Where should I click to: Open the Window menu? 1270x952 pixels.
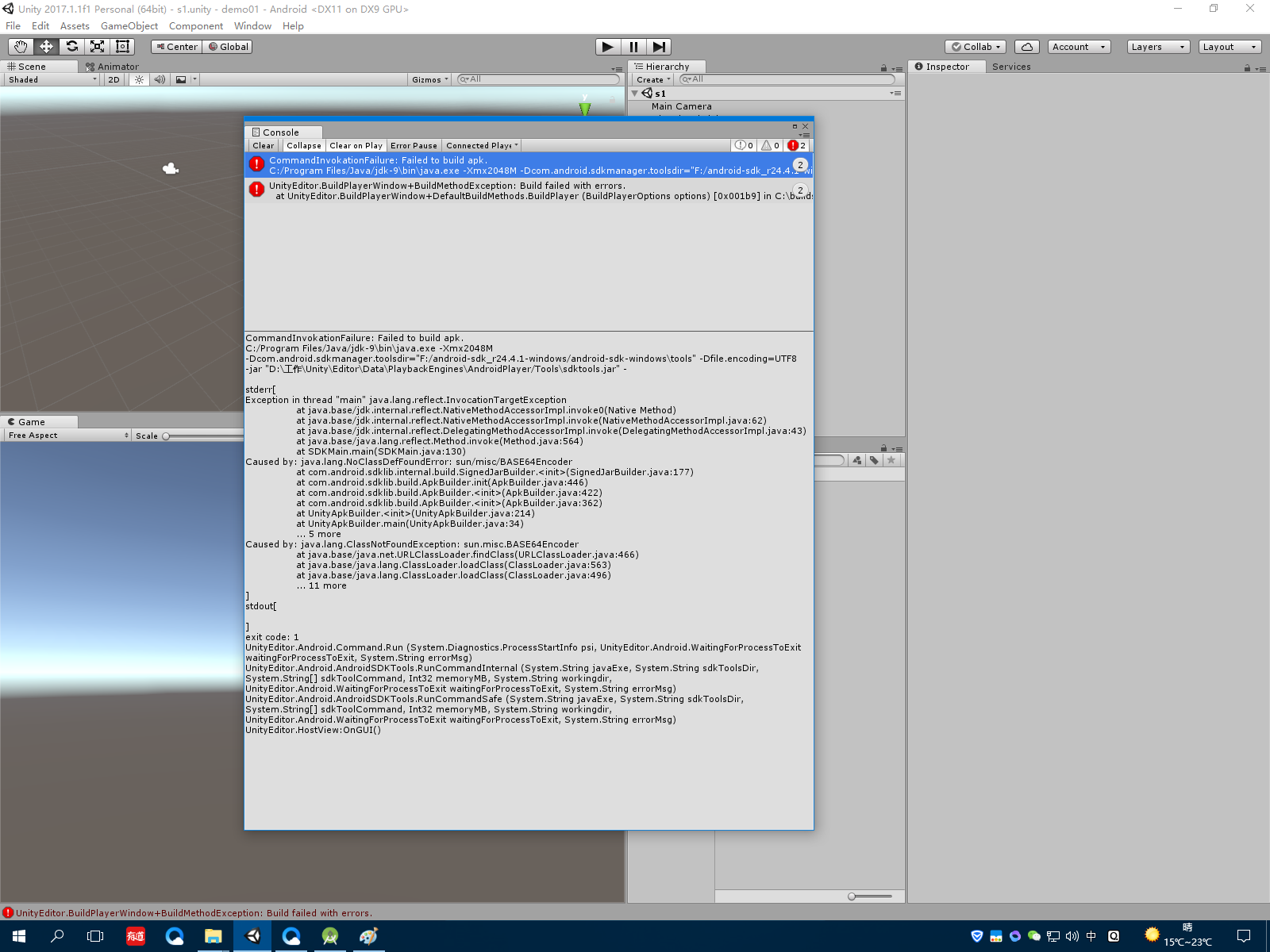click(x=252, y=25)
